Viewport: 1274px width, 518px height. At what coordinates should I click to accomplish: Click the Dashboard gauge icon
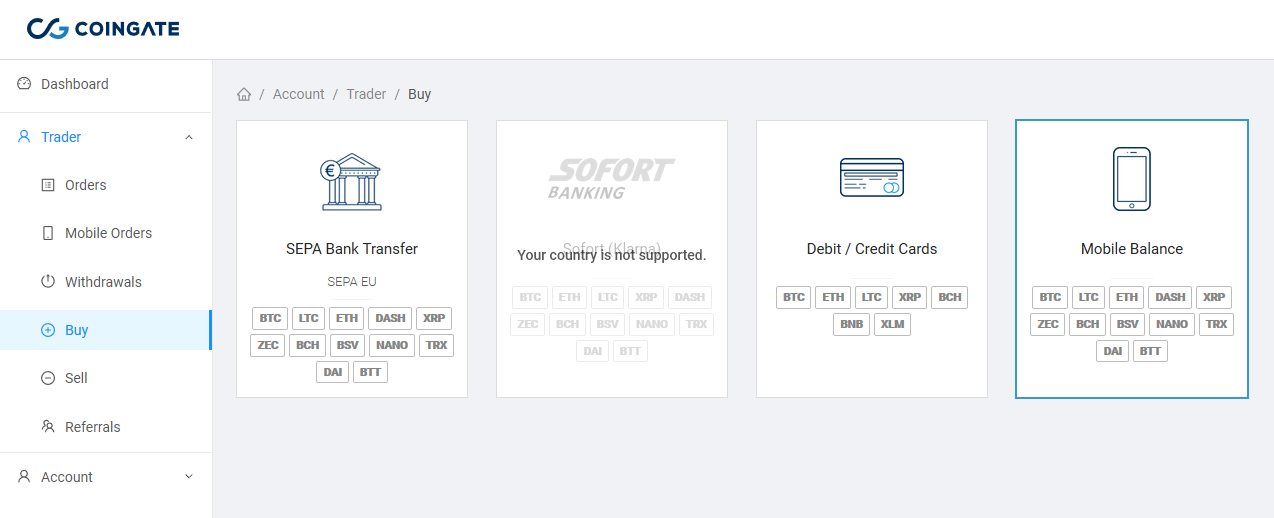tap(25, 84)
